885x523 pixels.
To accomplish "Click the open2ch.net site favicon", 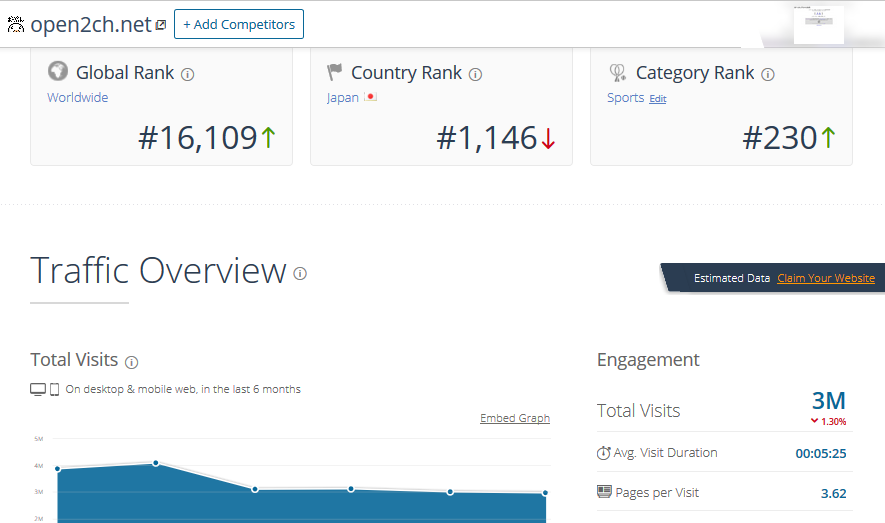I will (16, 25).
